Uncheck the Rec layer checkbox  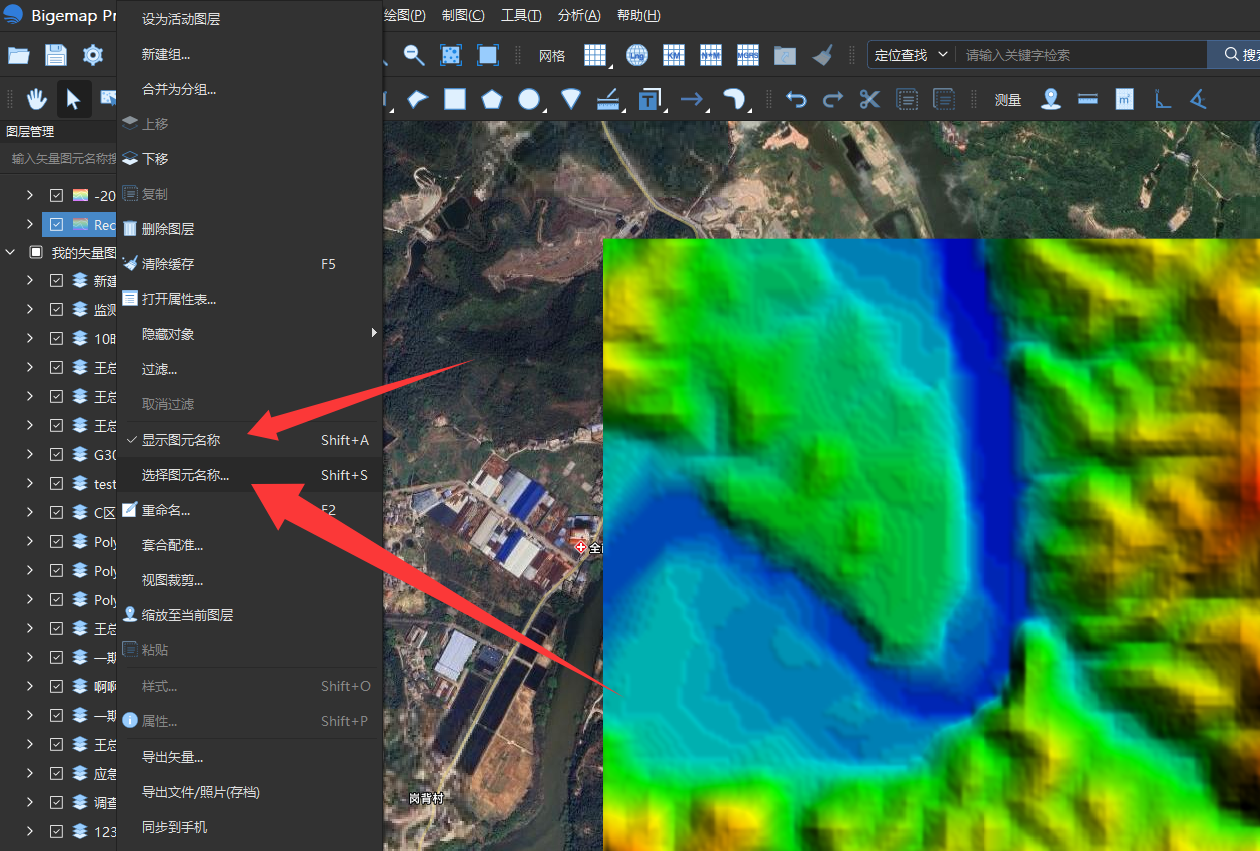coord(56,225)
